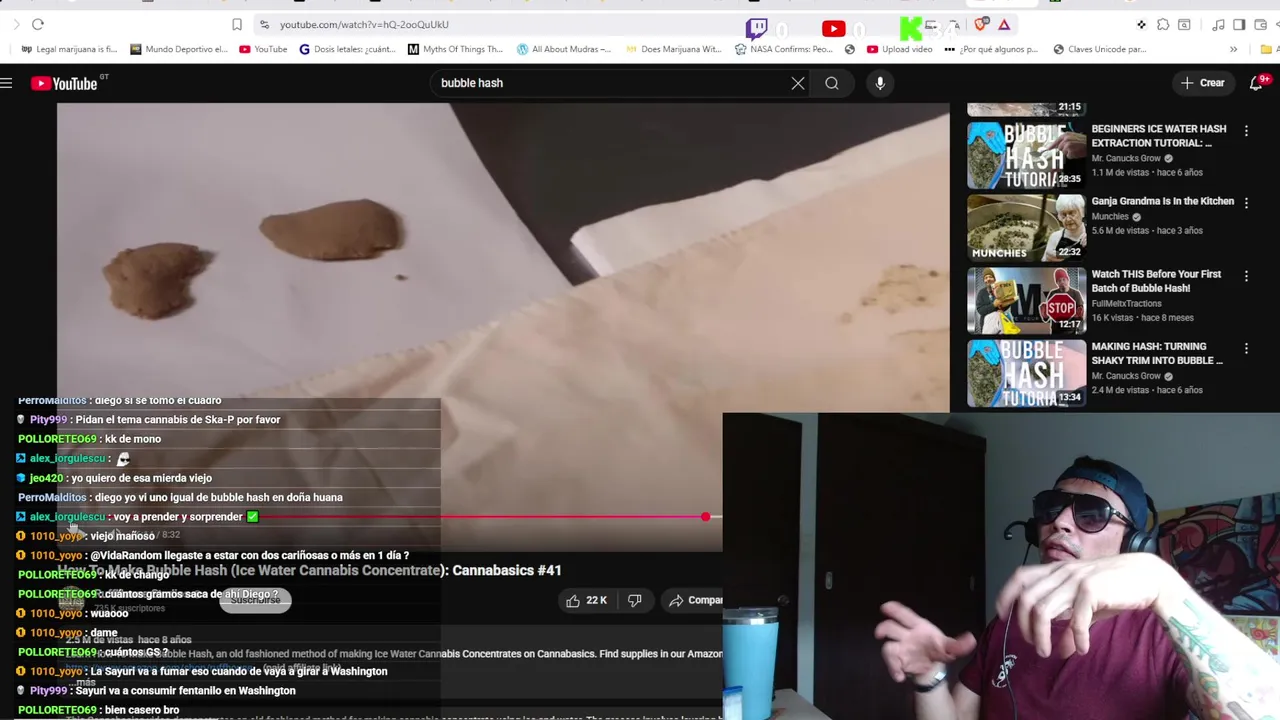Open the YouTube hamburger guide menu
The height and width of the screenshot is (720, 1280).
pyautogui.click(x=6, y=83)
